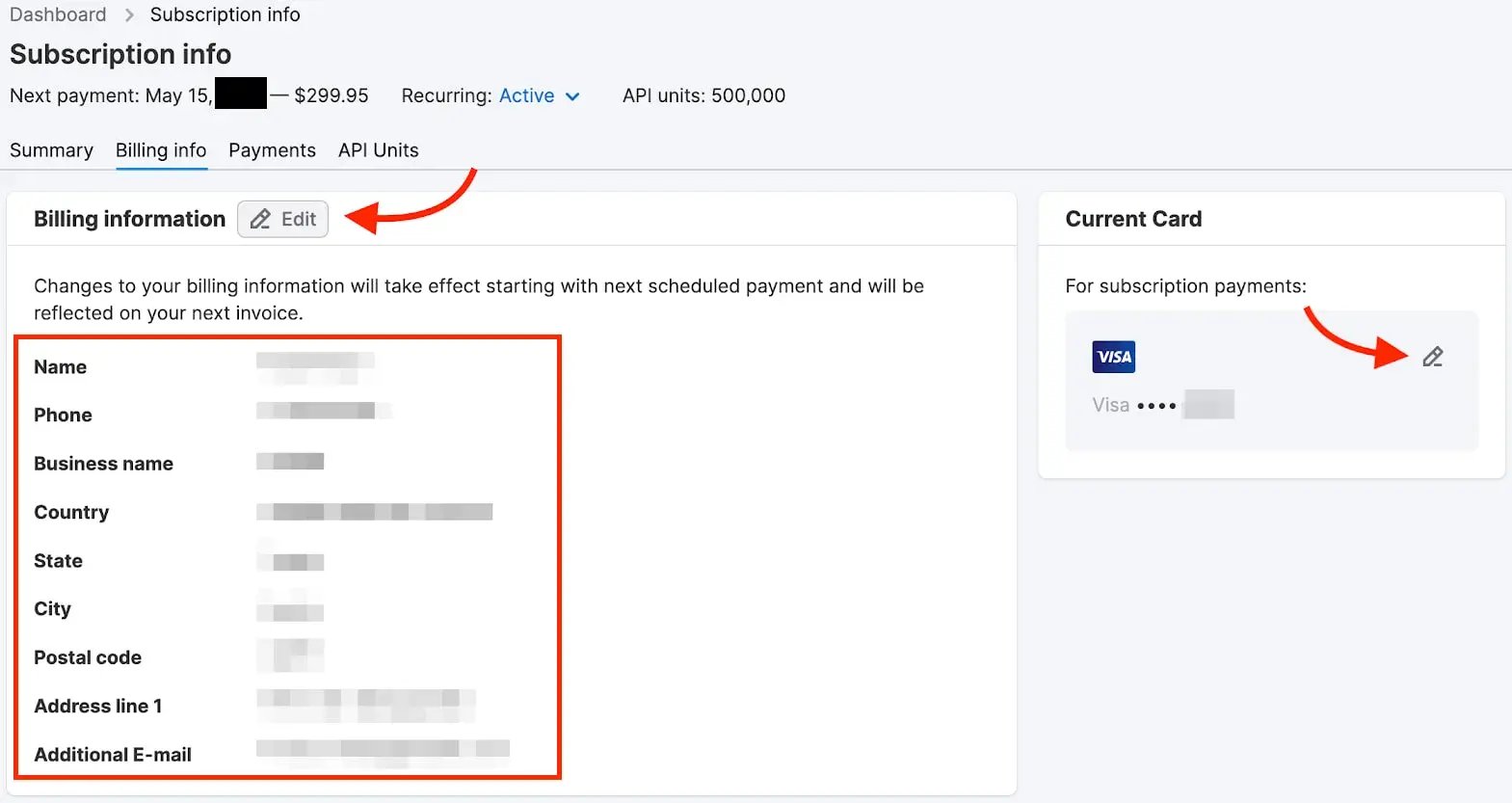Click the API units 500,000 text
Screen dimensions: 1512x803
pyautogui.click(x=703, y=95)
